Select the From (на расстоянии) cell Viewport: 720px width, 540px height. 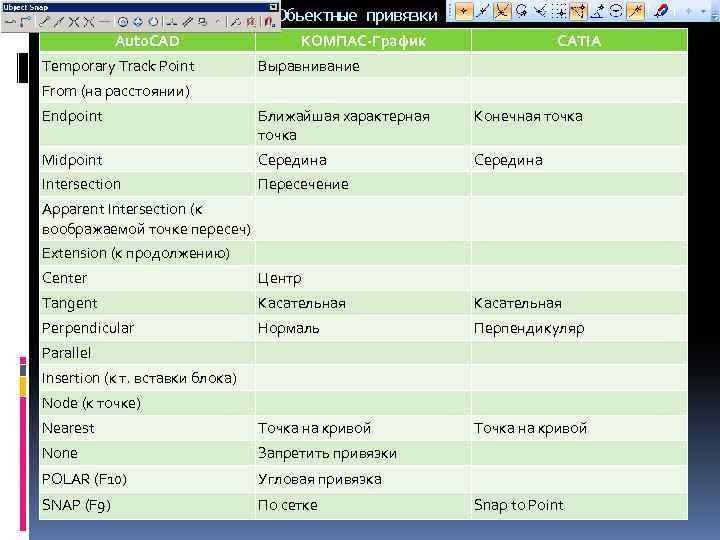click(147, 91)
